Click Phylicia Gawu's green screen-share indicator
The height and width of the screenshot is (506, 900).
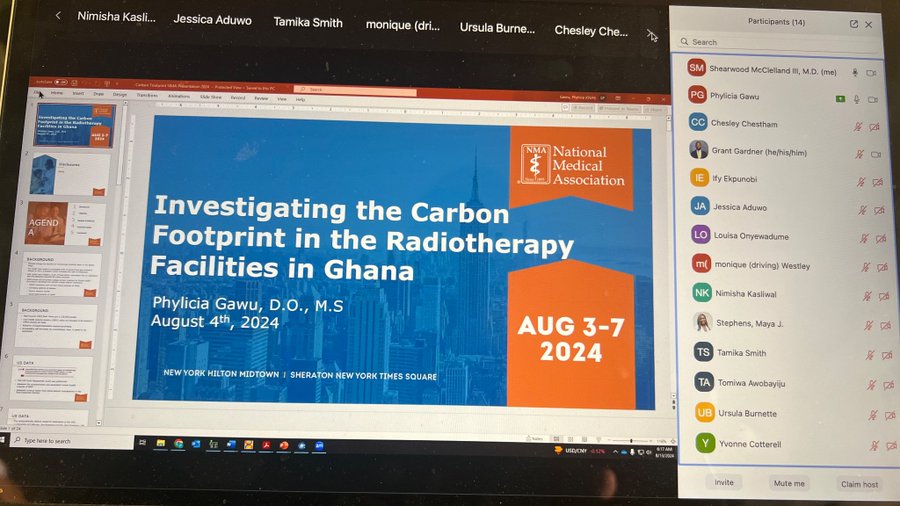840,99
